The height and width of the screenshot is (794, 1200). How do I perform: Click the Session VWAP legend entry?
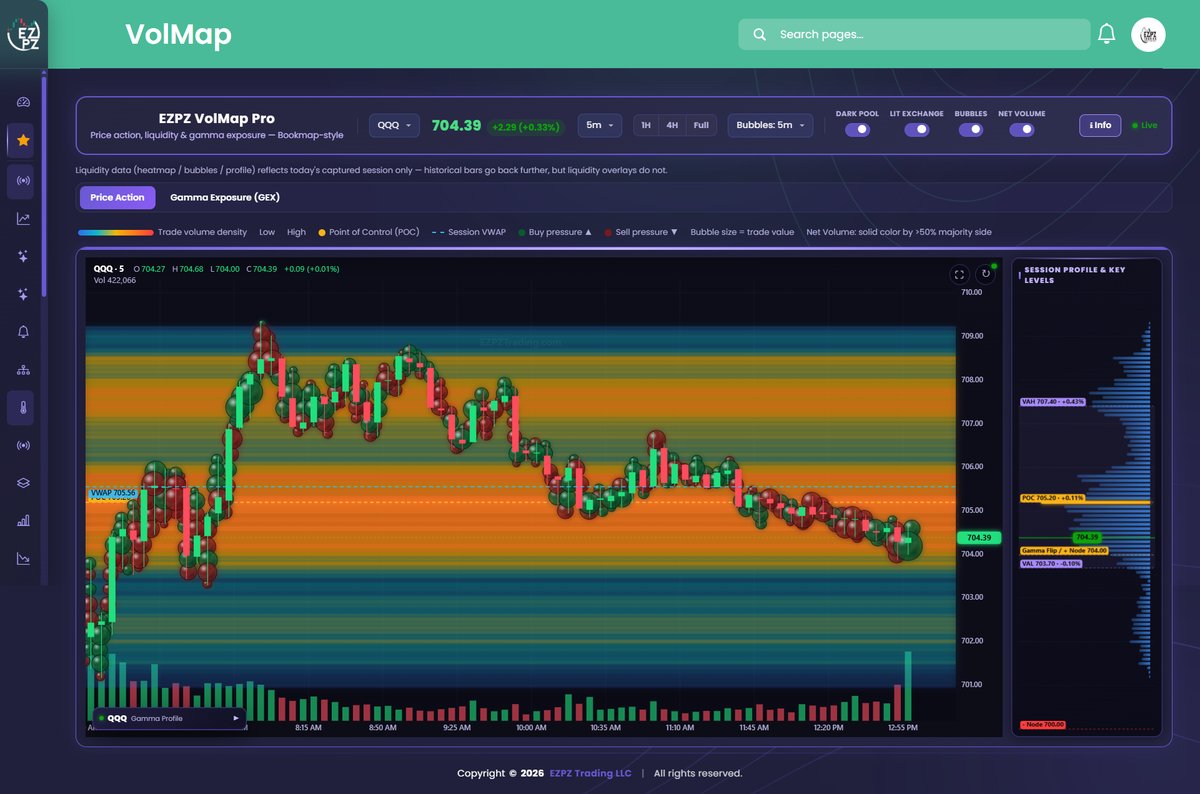click(x=468, y=232)
